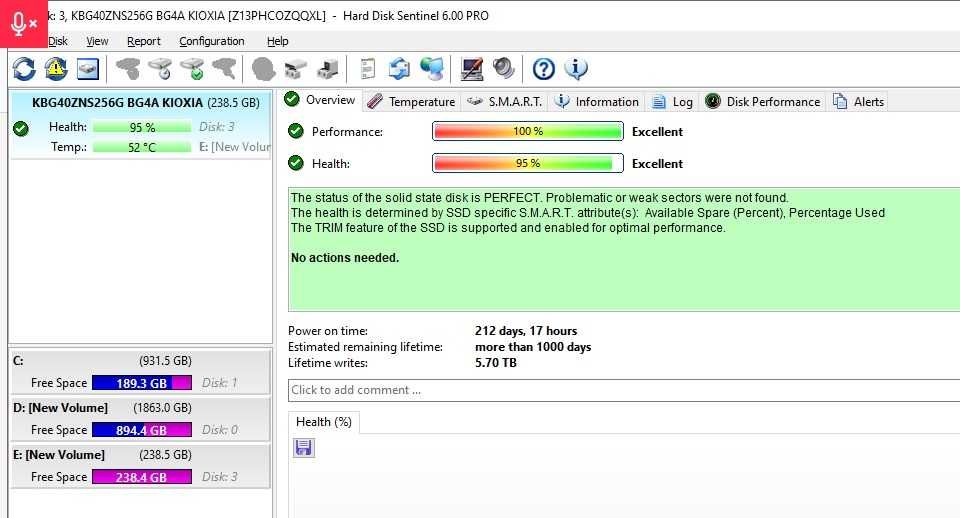
Task: Open configuration via monitor-with-pen icon
Action: [x=471, y=69]
